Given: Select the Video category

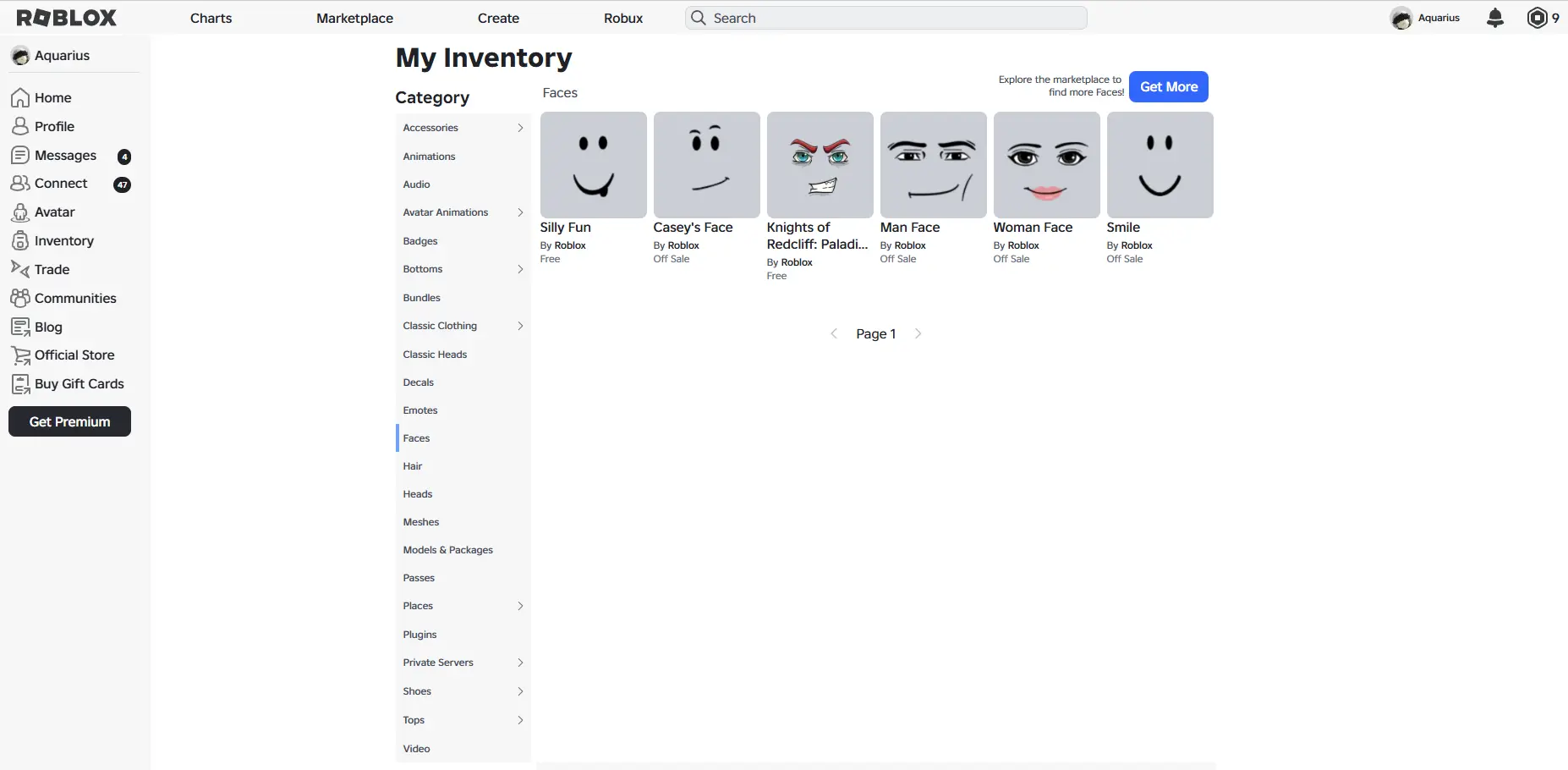Looking at the screenshot, I should 463,749.
